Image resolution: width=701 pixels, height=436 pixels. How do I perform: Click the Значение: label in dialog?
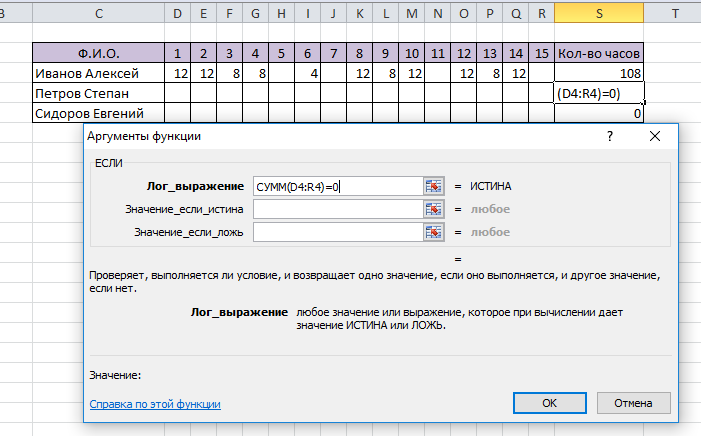click(115, 375)
